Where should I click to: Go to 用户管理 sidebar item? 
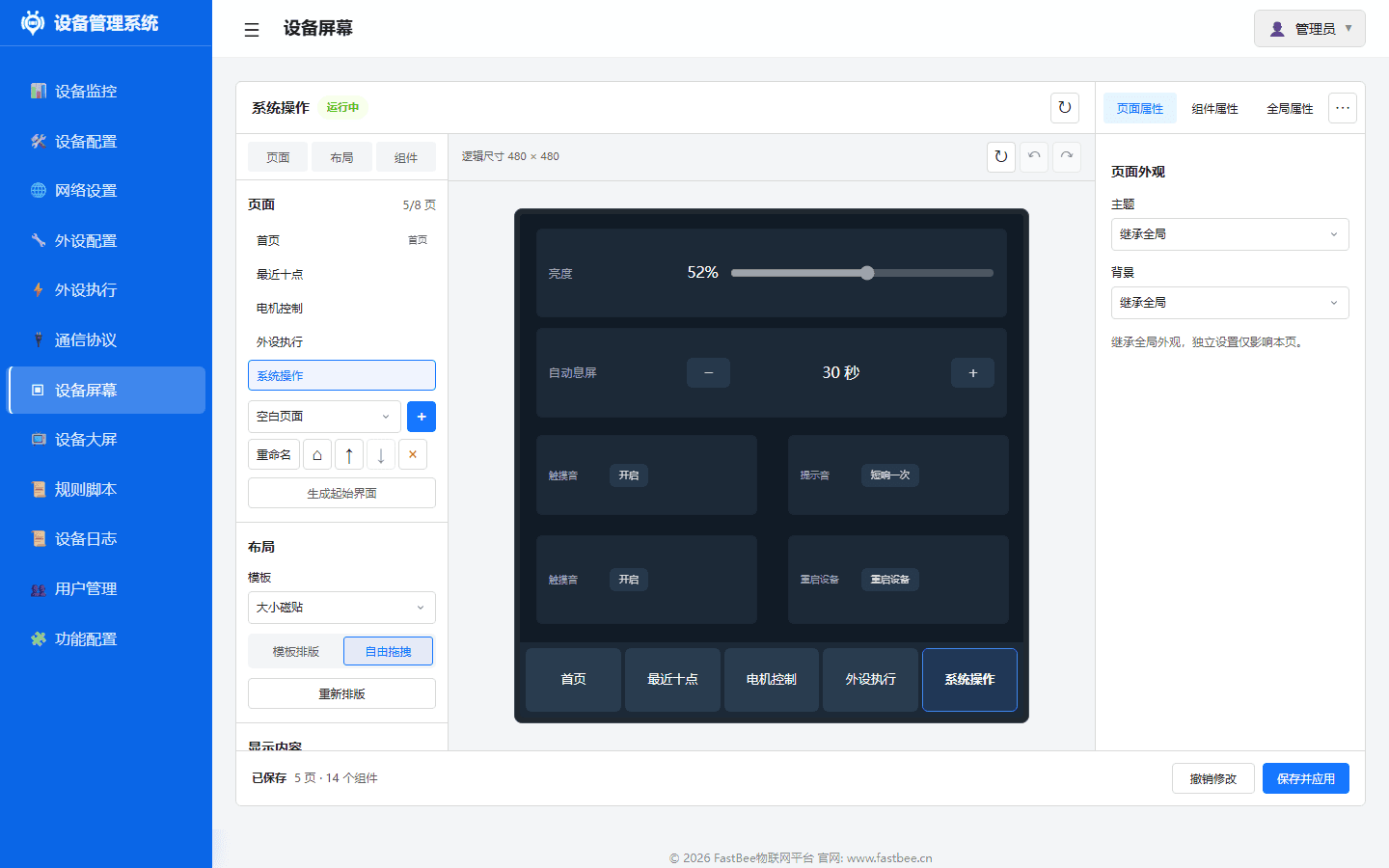click(106, 588)
